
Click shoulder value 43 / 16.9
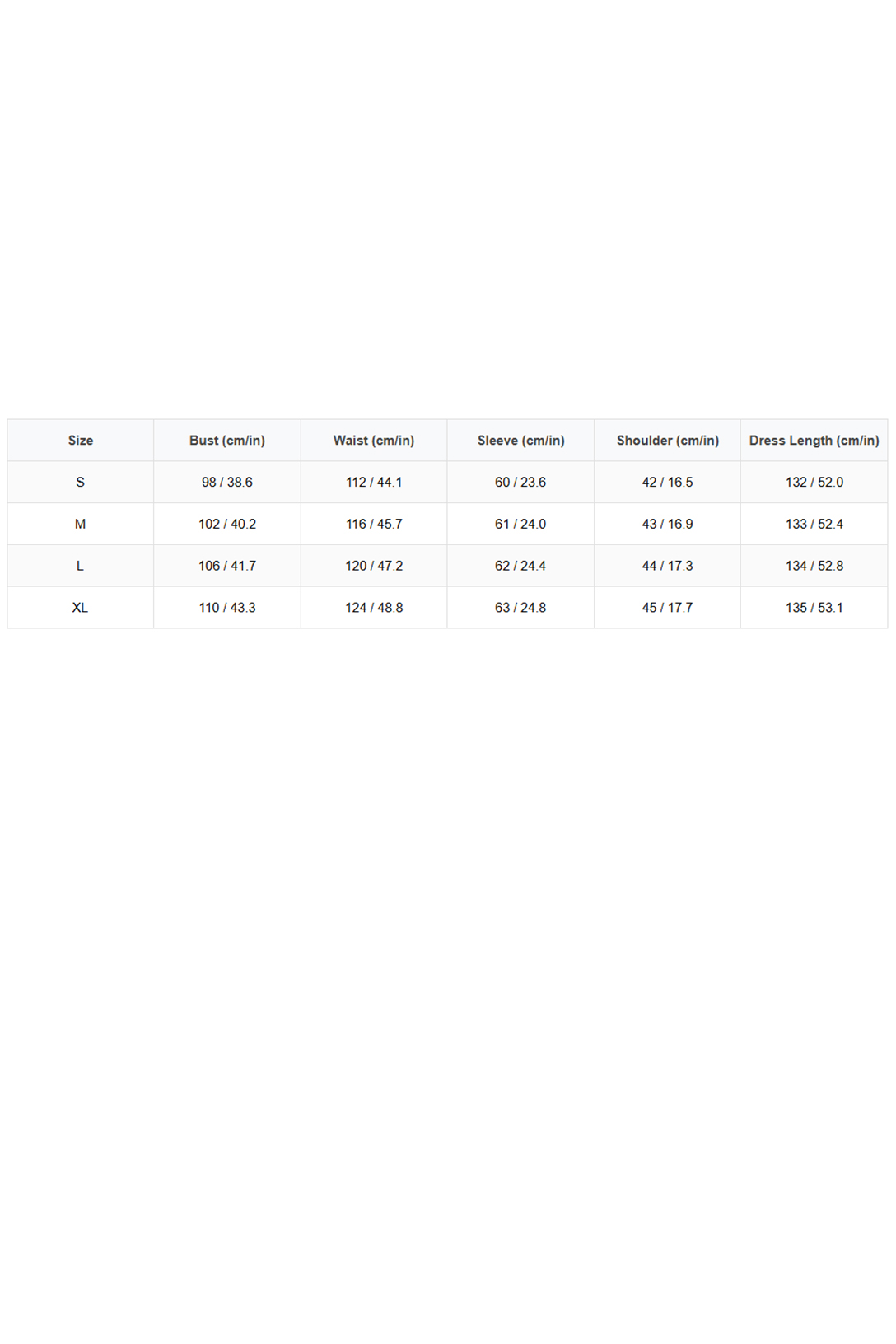click(667, 525)
